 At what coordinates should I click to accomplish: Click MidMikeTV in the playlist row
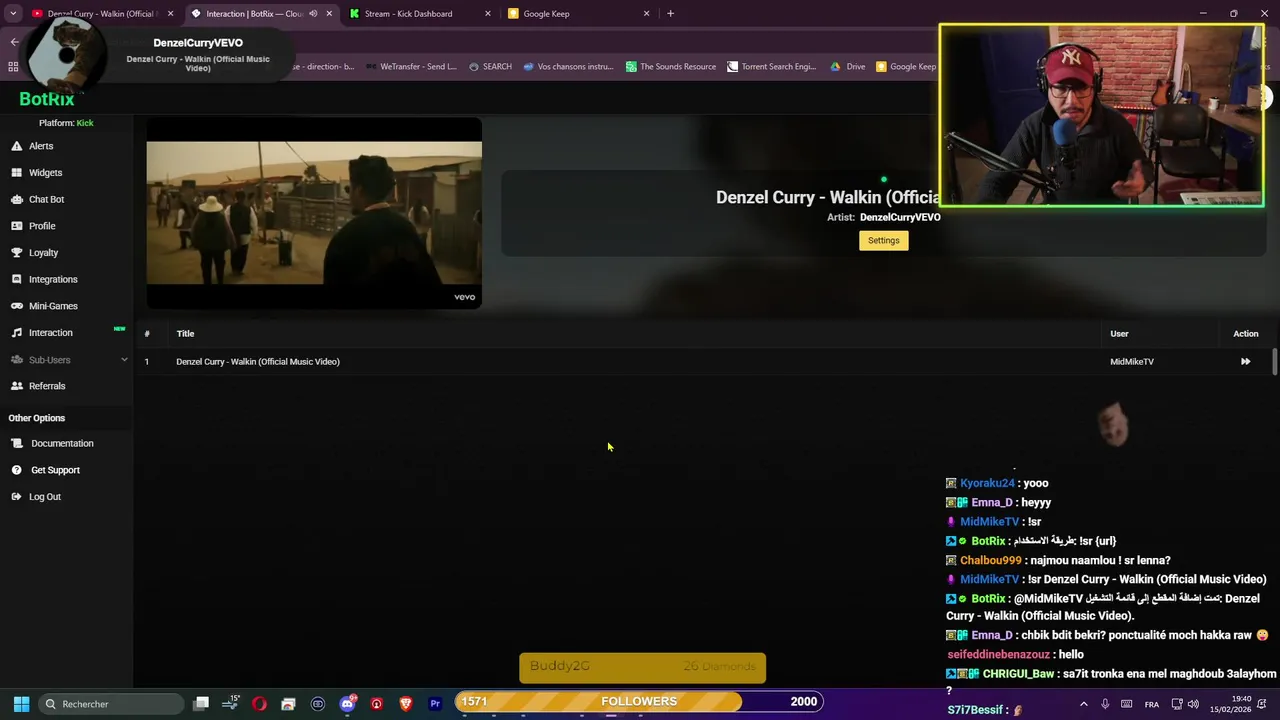pyautogui.click(x=1132, y=362)
